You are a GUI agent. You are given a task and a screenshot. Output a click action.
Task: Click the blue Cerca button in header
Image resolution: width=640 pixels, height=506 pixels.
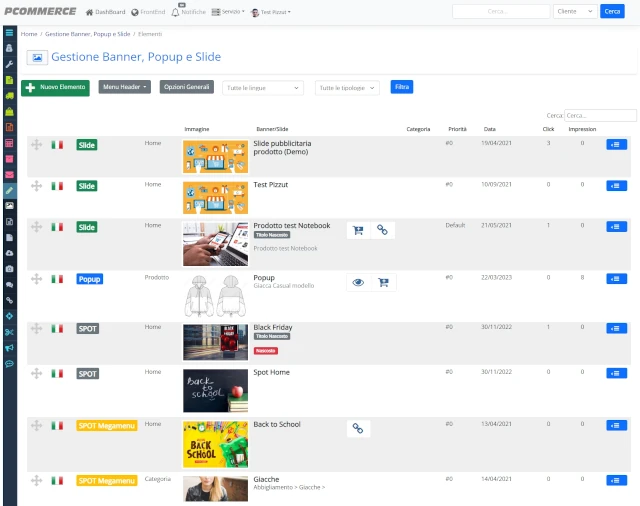(612, 11)
